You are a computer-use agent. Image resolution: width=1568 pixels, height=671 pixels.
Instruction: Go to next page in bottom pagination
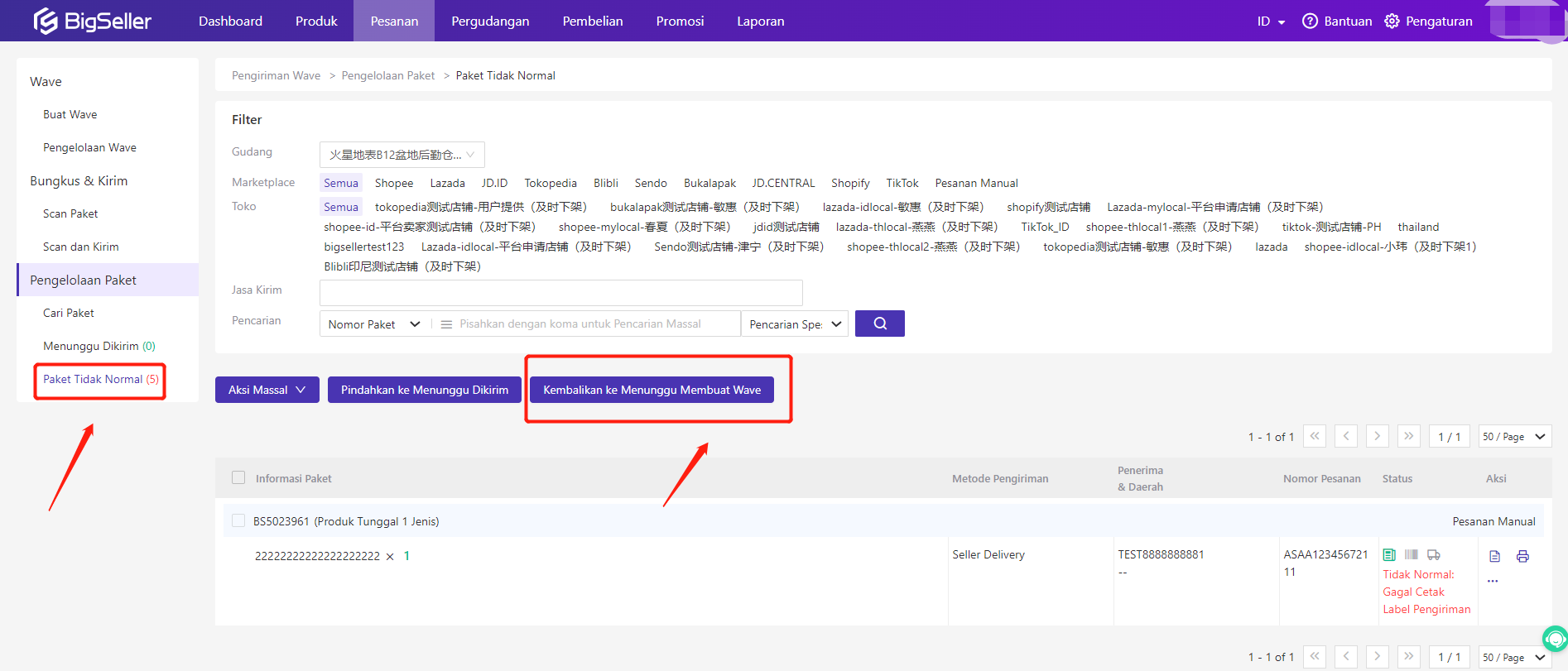(1378, 657)
